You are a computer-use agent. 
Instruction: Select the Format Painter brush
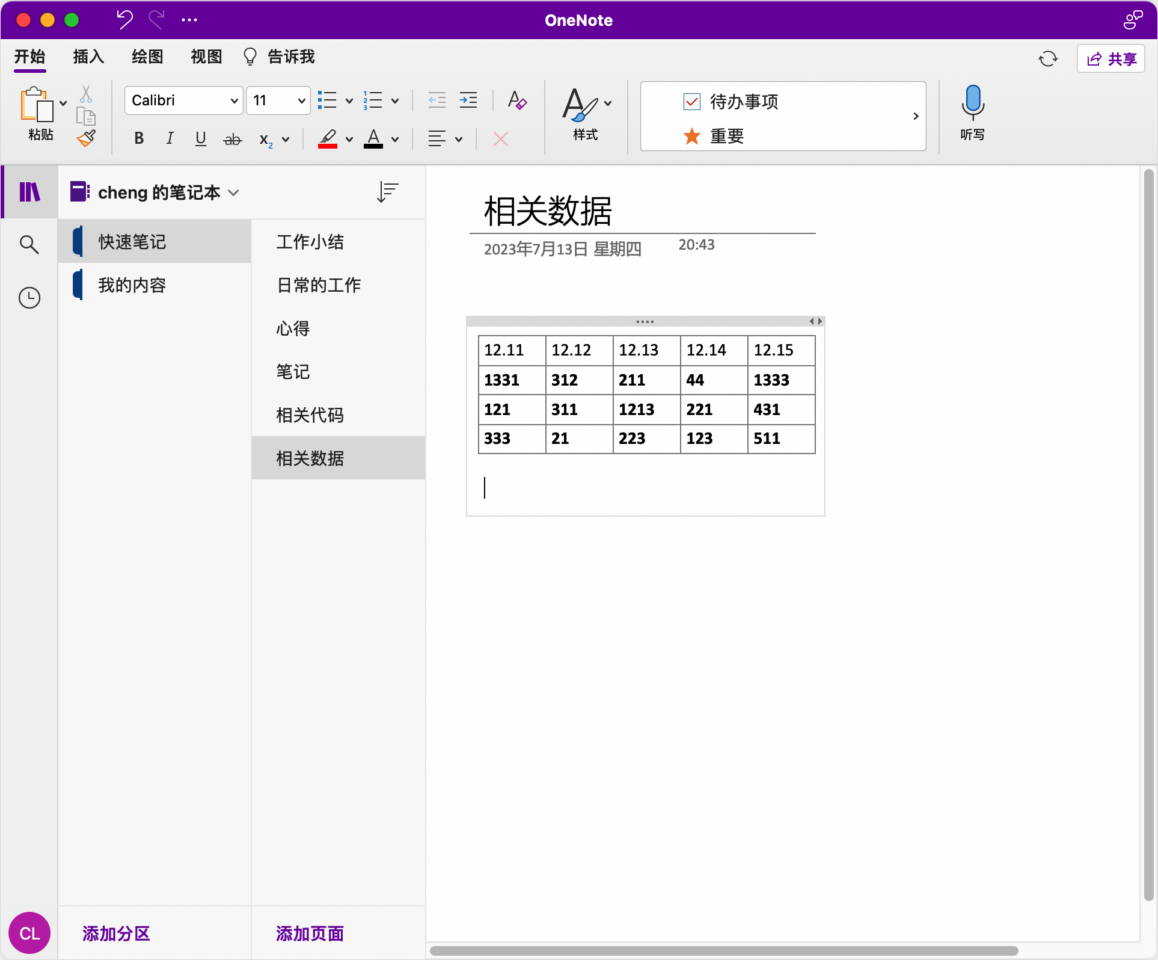click(x=86, y=138)
